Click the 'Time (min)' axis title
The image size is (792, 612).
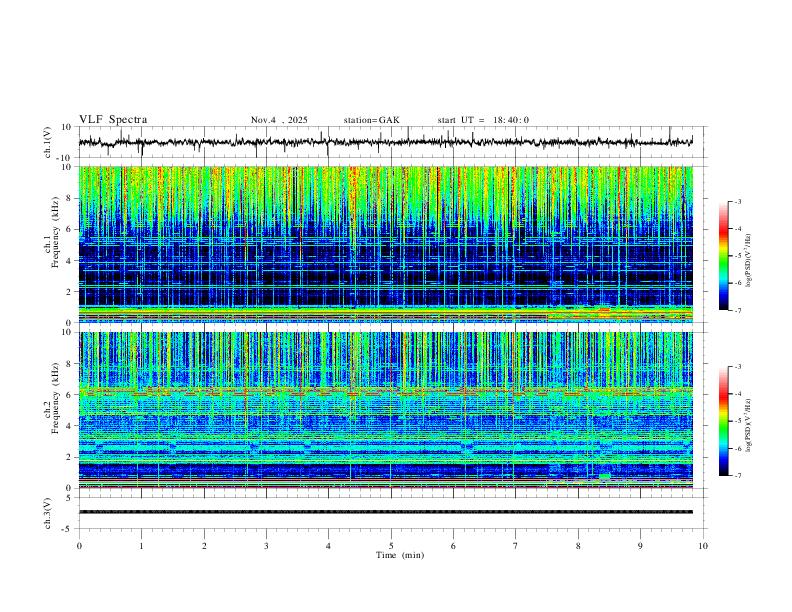(400, 555)
